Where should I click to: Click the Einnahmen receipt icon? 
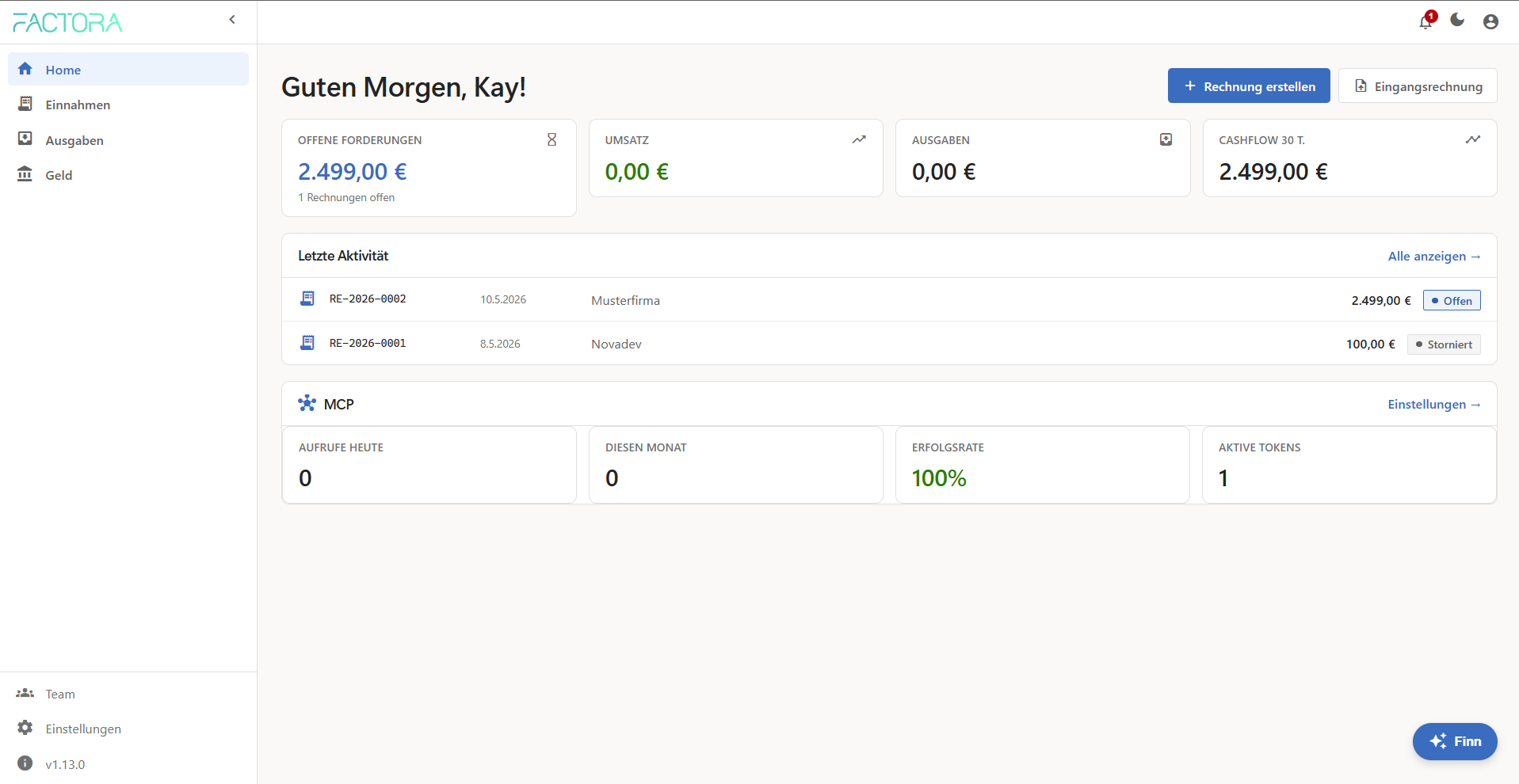coord(25,104)
